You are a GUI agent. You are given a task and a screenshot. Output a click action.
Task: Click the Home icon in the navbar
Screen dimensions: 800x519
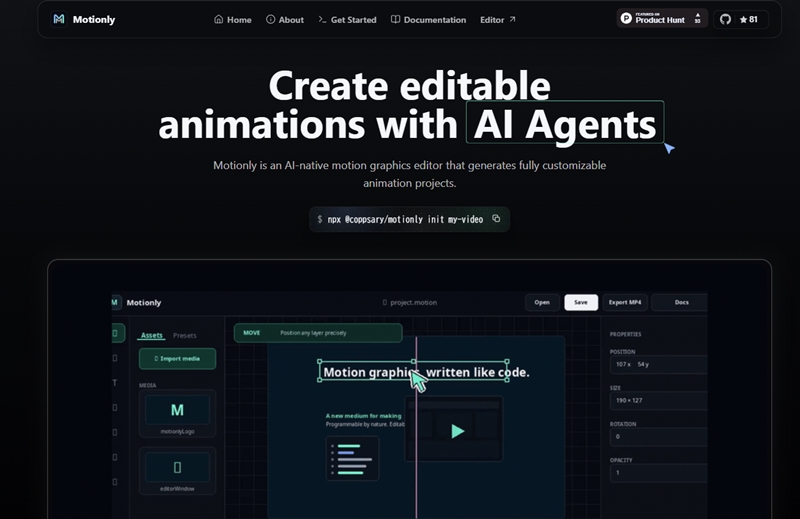[218, 19]
